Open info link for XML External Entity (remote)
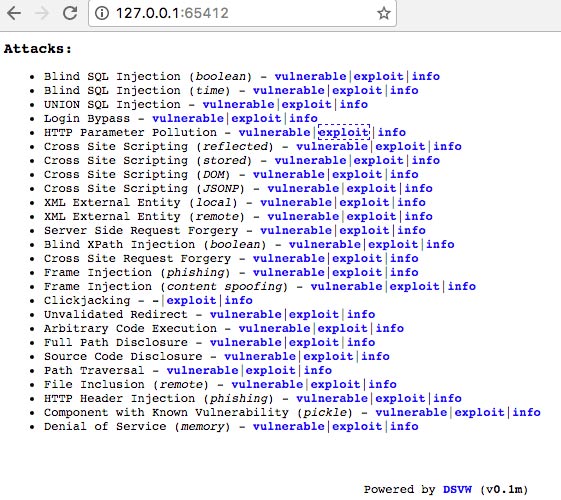The image size is (561, 500). (x=419, y=216)
